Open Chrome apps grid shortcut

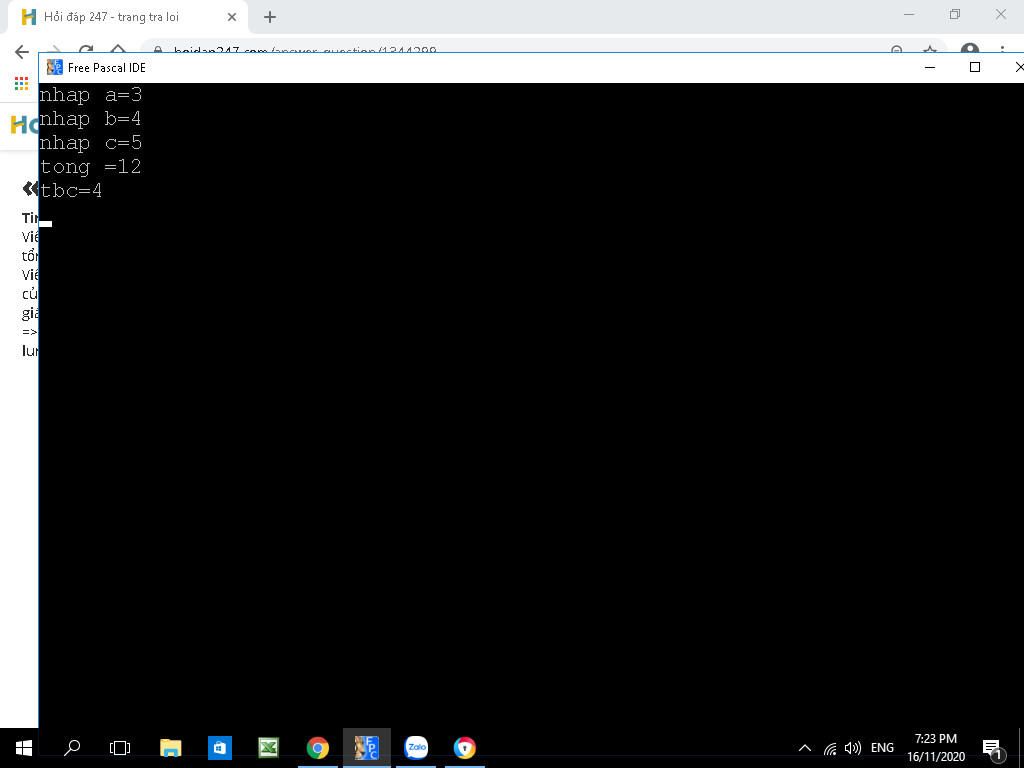[x=22, y=83]
